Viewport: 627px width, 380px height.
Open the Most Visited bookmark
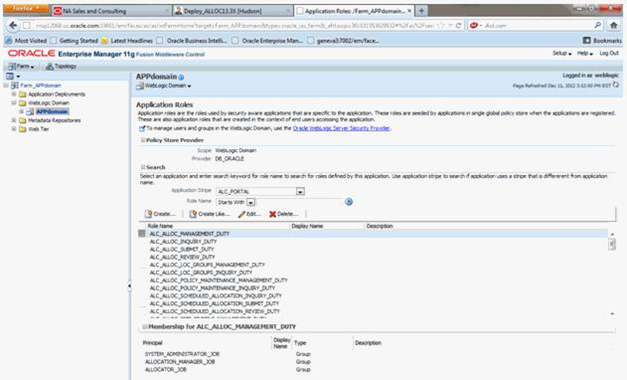click(x=26, y=41)
